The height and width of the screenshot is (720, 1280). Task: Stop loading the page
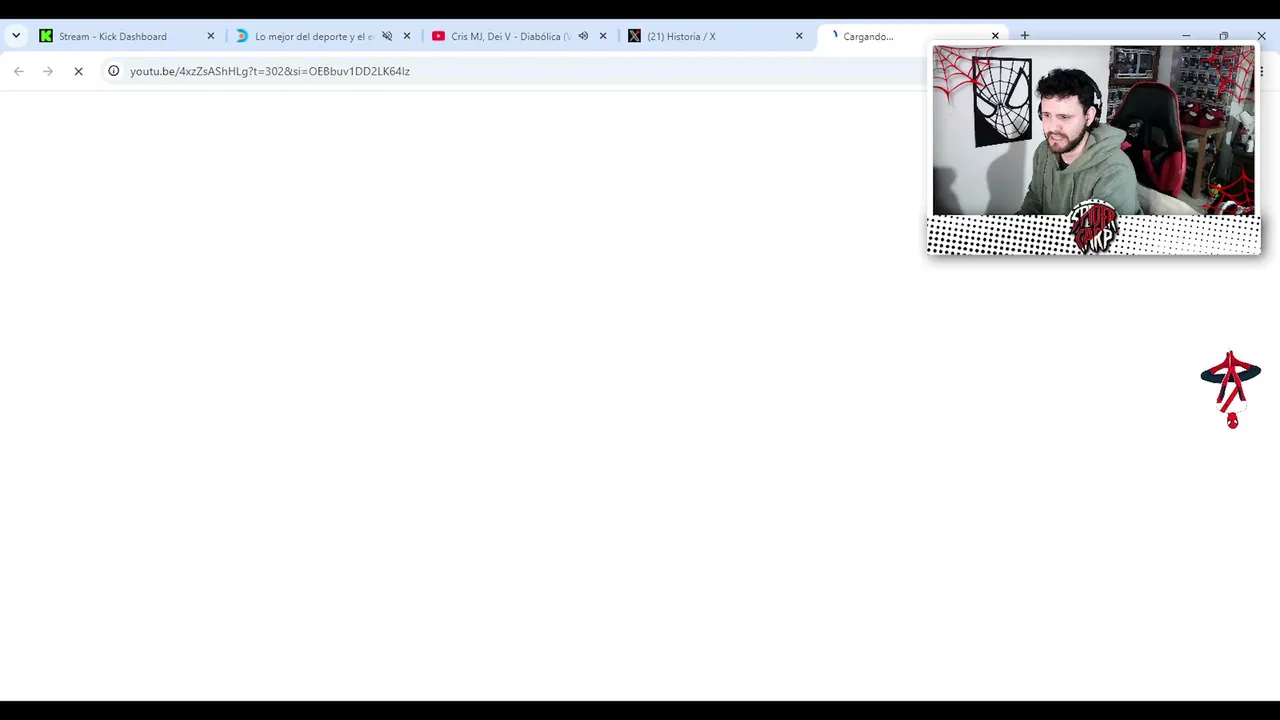coord(78,71)
